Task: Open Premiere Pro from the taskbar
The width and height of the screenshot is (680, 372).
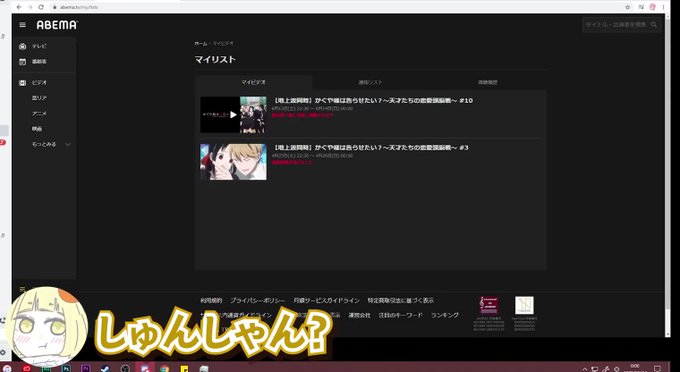Action: tap(85, 368)
